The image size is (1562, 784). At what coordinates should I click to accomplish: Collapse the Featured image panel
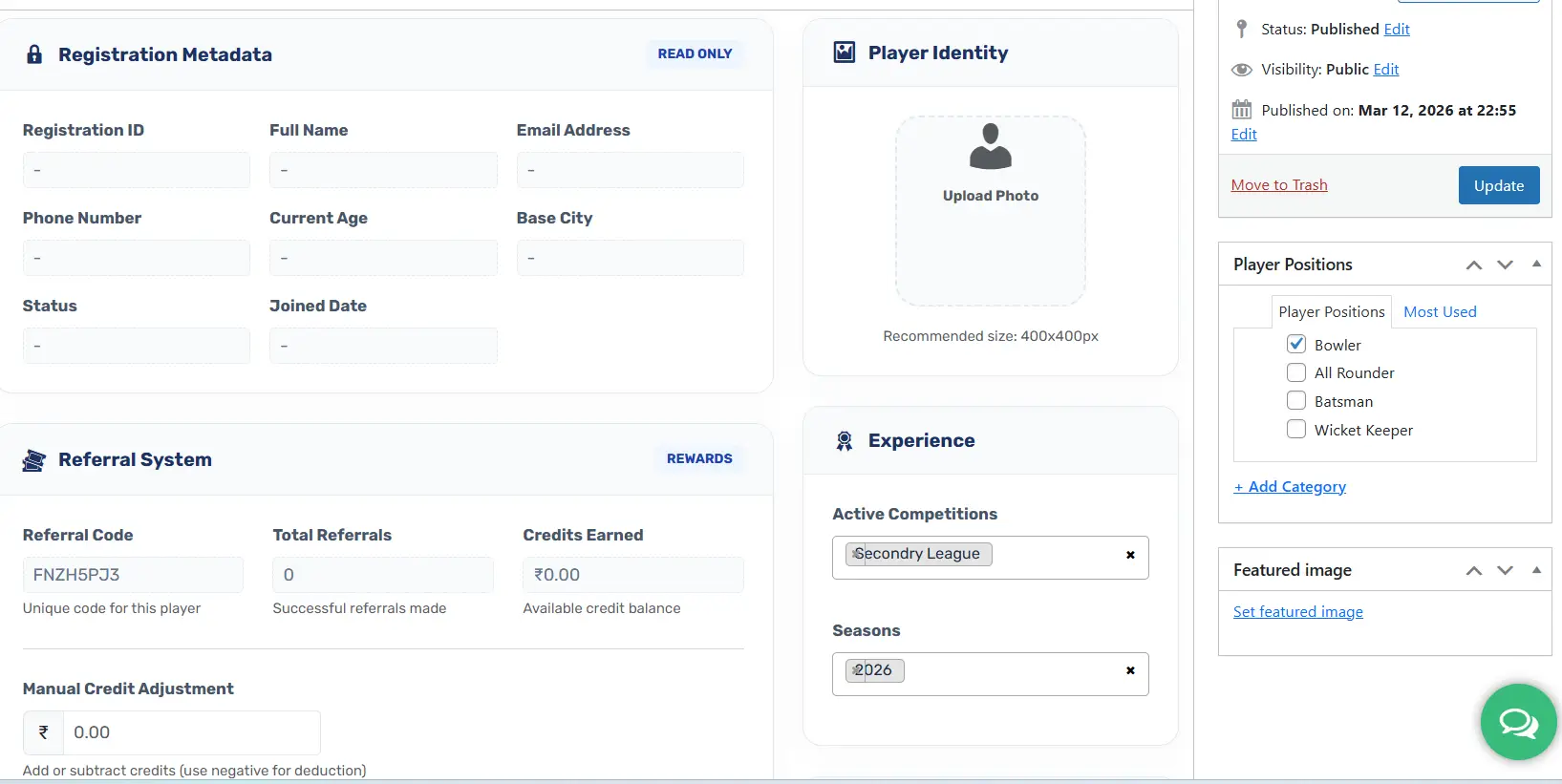click(1535, 570)
